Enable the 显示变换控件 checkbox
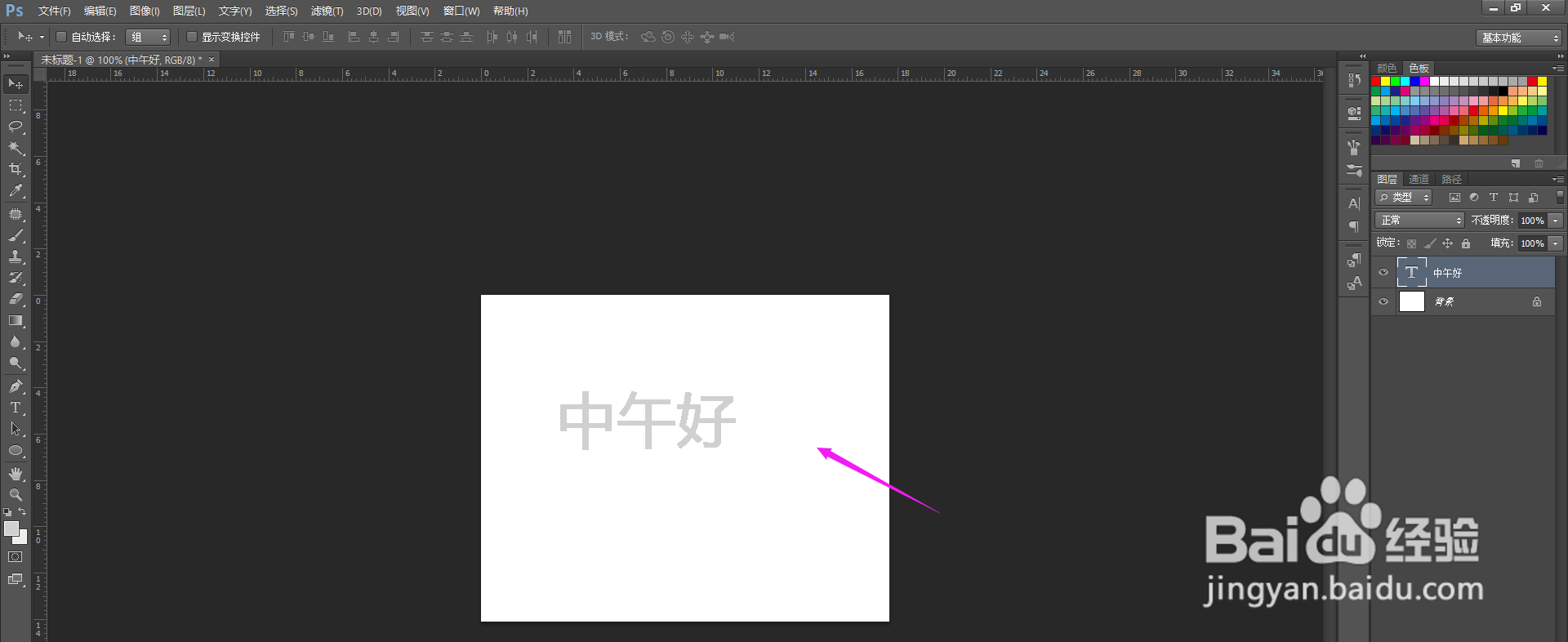This screenshot has width=1568, height=642. [192, 37]
